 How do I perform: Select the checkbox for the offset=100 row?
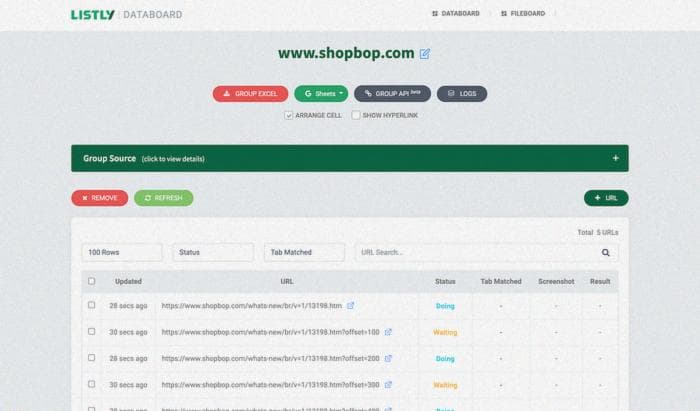(92, 332)
